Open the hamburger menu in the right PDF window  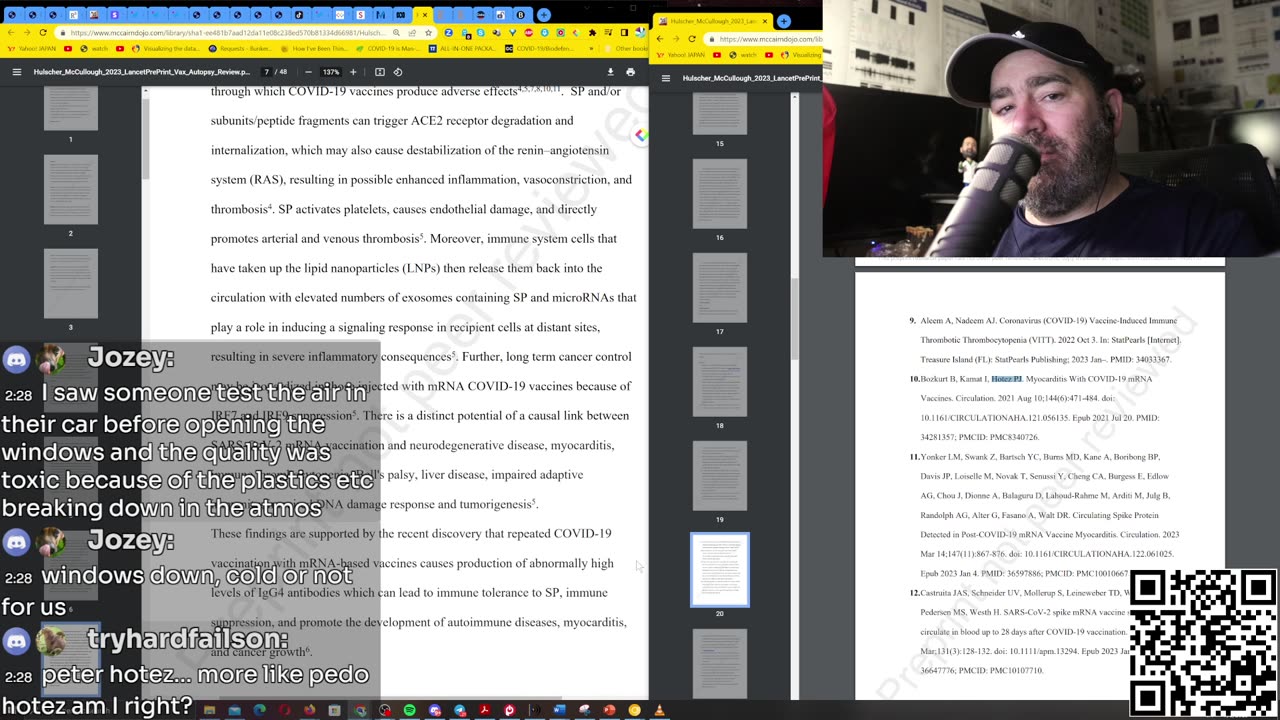pyautogui.click(x=666, y=77)
